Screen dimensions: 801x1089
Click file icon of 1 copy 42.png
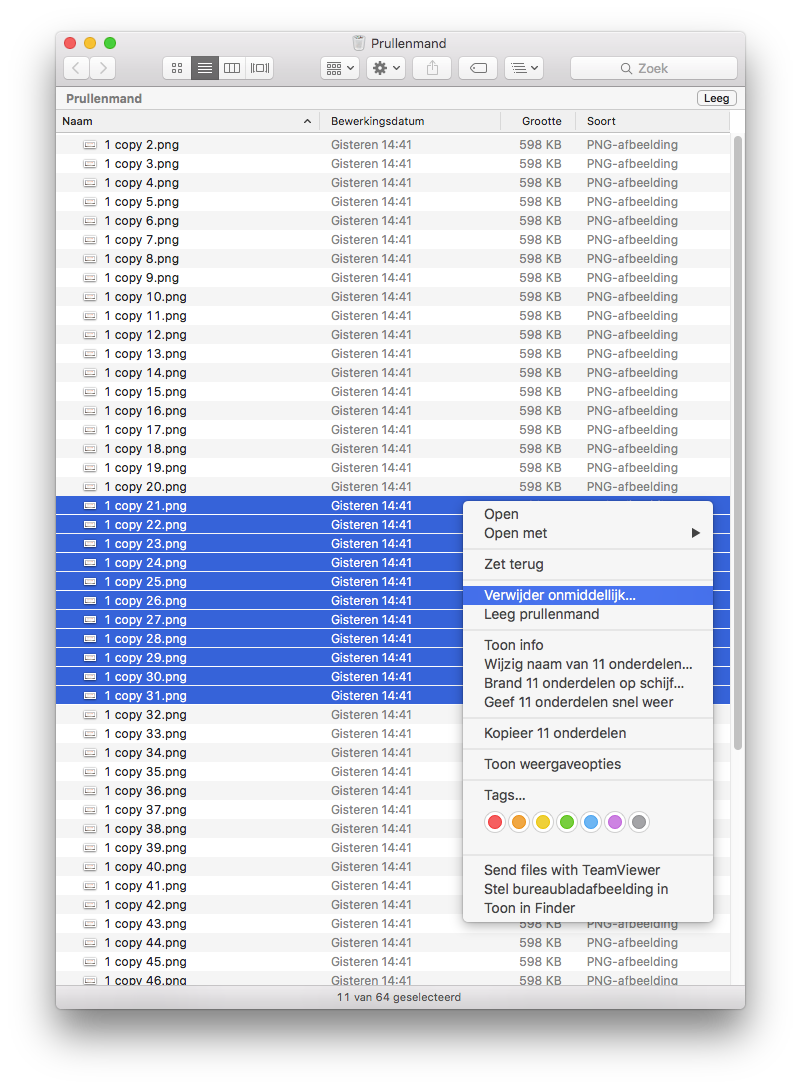pyautogui.click(x=90, y=905)
